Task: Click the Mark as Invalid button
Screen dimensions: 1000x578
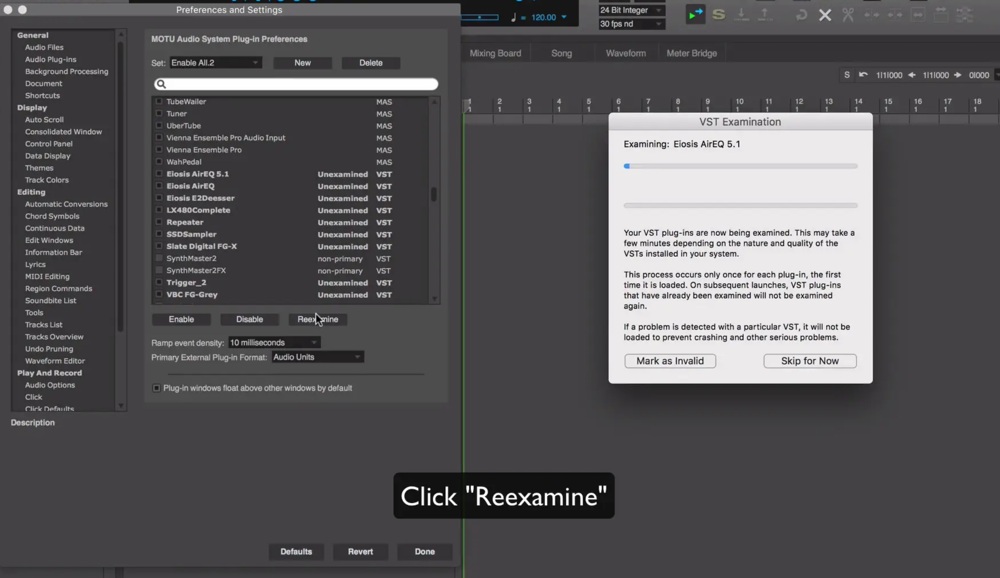Action: 670,361
